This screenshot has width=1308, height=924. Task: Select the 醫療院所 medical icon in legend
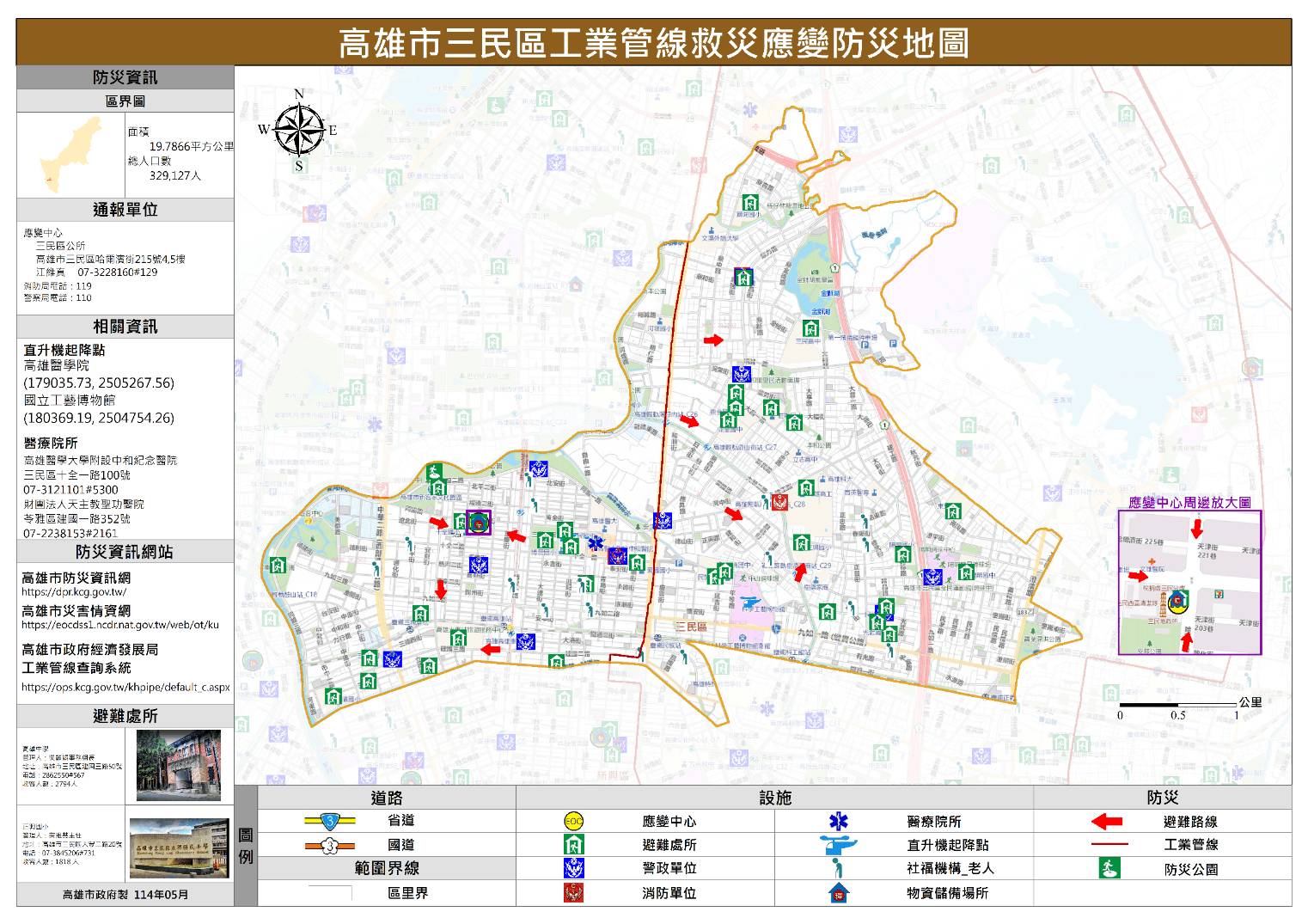(x=838, y=822)
